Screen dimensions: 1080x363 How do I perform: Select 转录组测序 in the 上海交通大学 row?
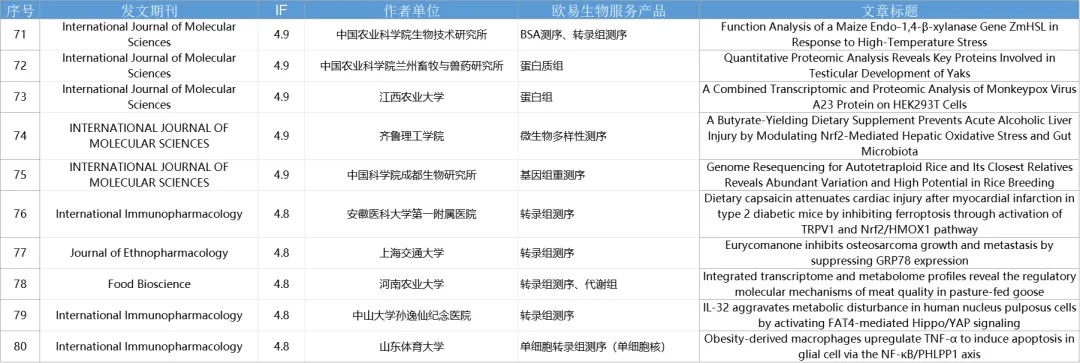(x=609, y=253)
